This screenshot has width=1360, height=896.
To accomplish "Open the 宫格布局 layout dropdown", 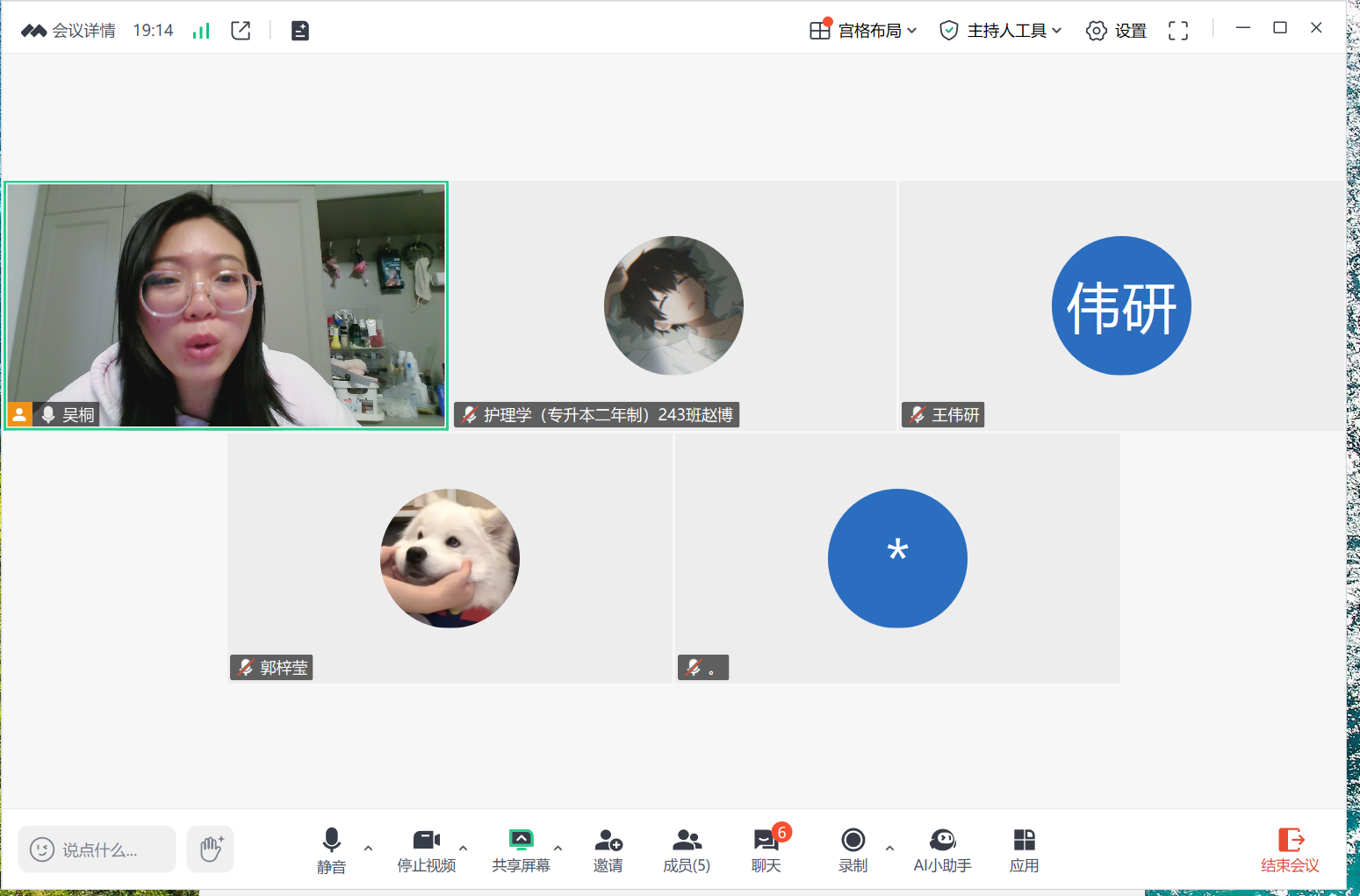I will (x=863, y=31).
